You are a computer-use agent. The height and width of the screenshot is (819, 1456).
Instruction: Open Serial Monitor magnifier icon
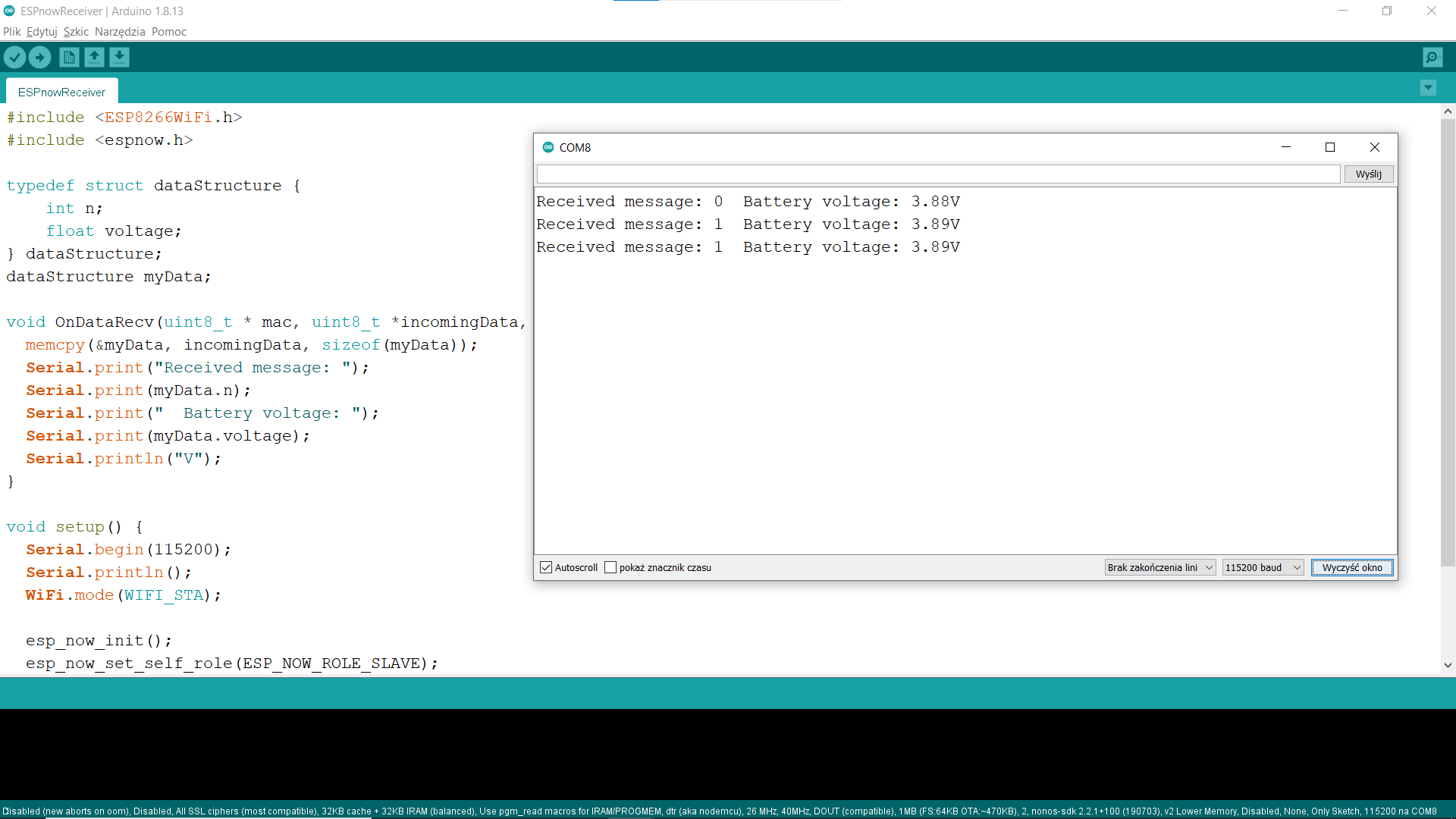click(1432, 57)
